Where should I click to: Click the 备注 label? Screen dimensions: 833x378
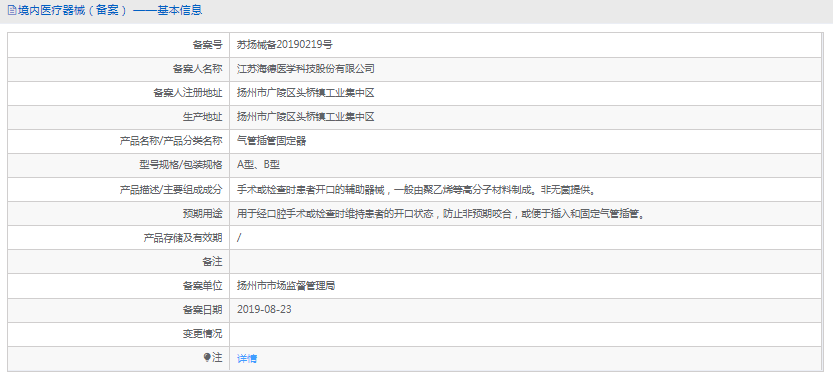pyautogui.click(x=212, y=262)
